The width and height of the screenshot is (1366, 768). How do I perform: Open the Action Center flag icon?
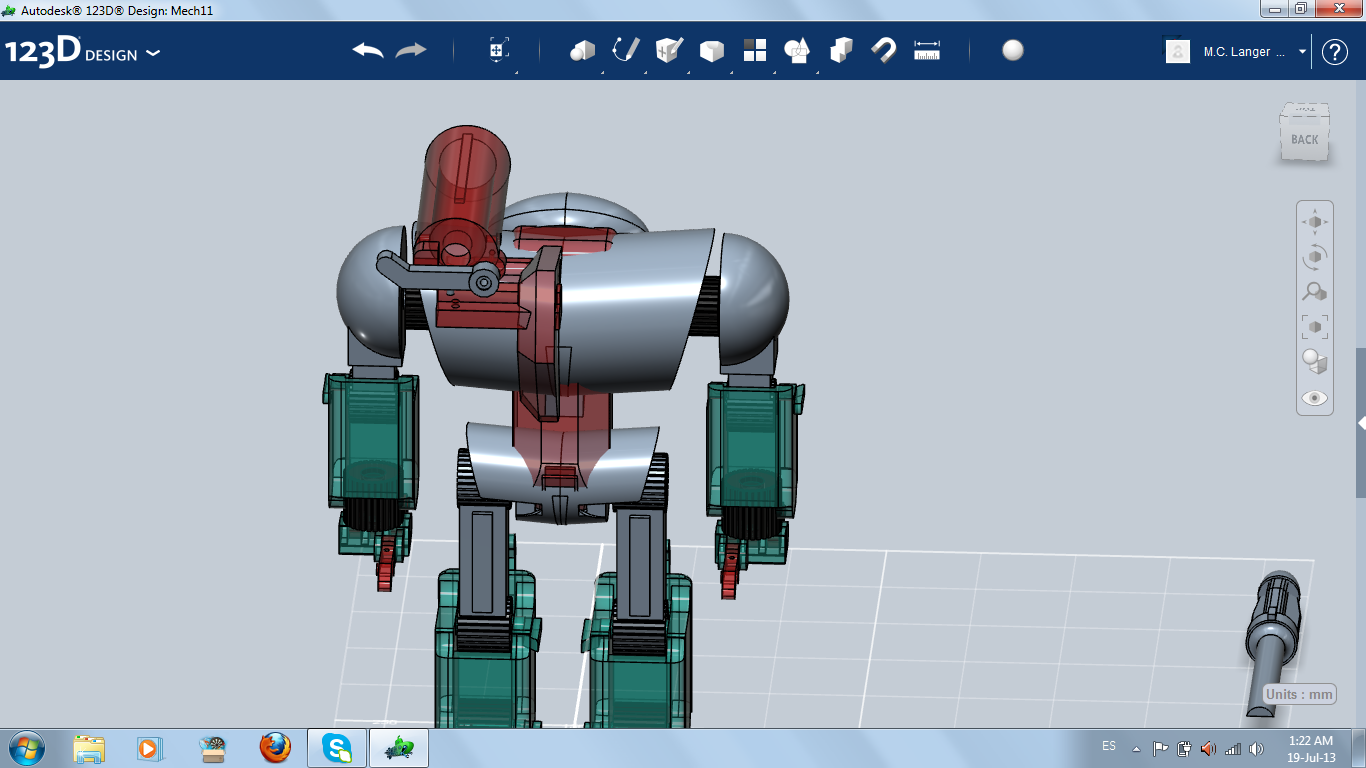1161,748
